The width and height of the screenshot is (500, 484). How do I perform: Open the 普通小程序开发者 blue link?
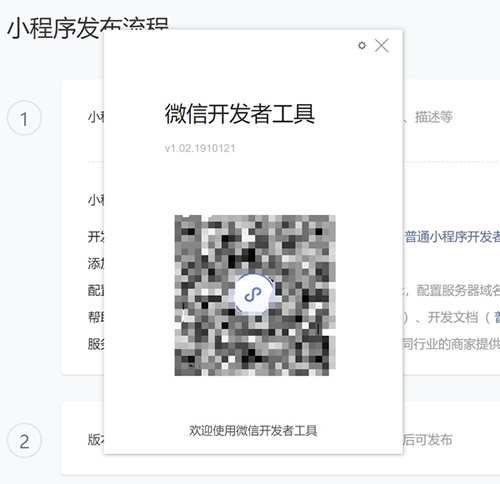pyautogui.click(x=452, y=237)
